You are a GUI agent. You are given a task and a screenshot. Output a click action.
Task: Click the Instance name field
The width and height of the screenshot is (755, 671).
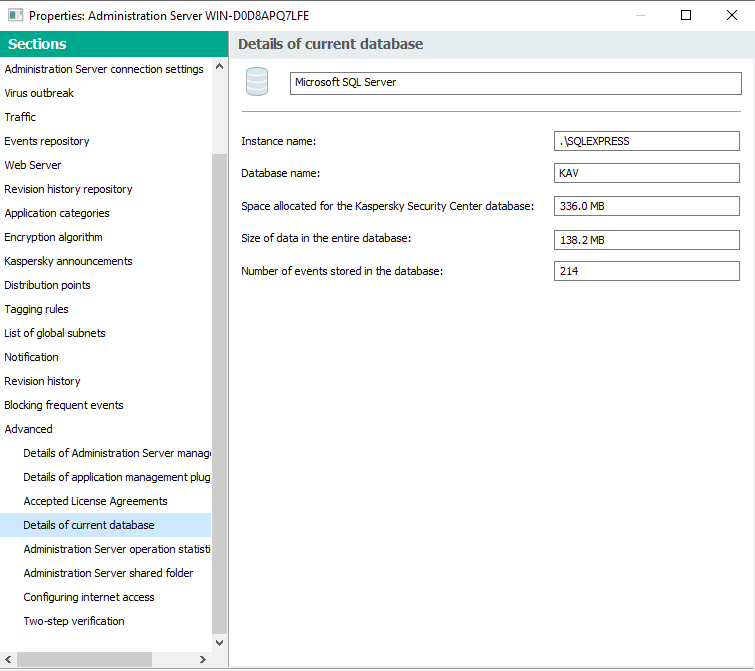coord(646,141)
